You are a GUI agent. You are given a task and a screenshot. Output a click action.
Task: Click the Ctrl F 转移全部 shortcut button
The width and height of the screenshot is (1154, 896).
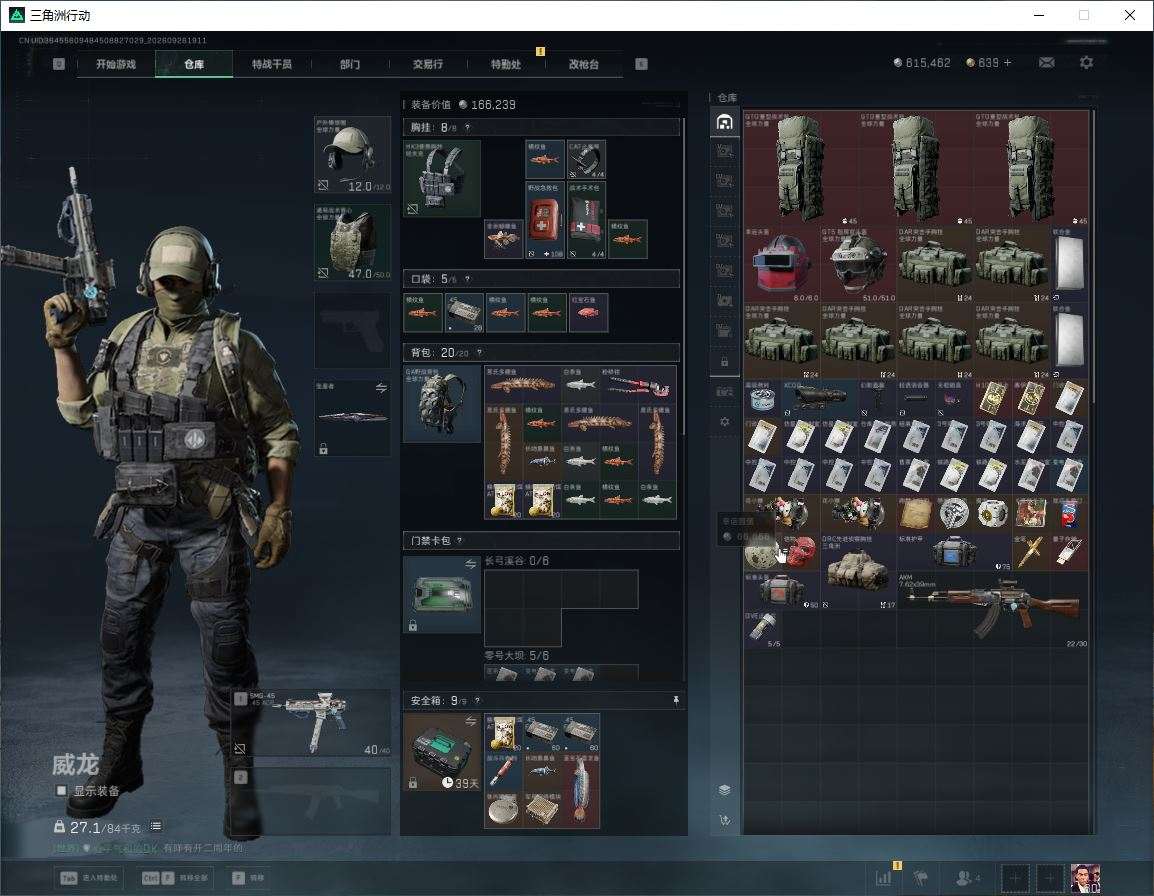pyautogui.click(x=174, y=878)
